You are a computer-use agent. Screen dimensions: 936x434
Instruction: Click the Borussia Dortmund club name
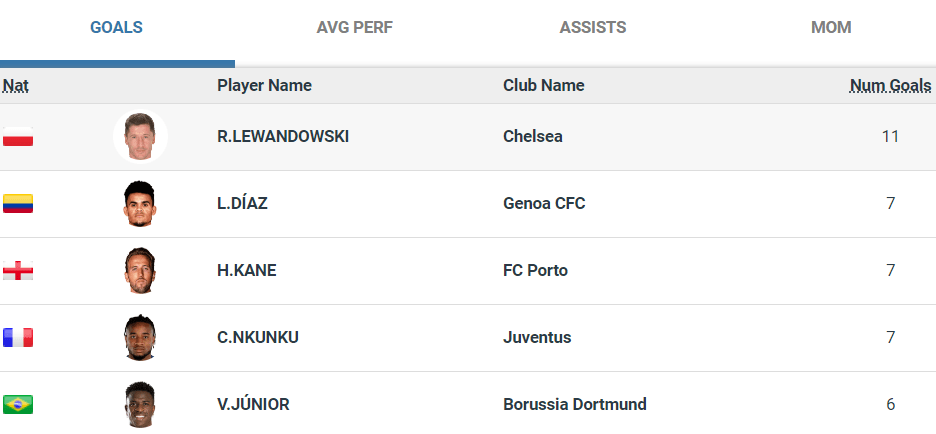click(575, 405)
